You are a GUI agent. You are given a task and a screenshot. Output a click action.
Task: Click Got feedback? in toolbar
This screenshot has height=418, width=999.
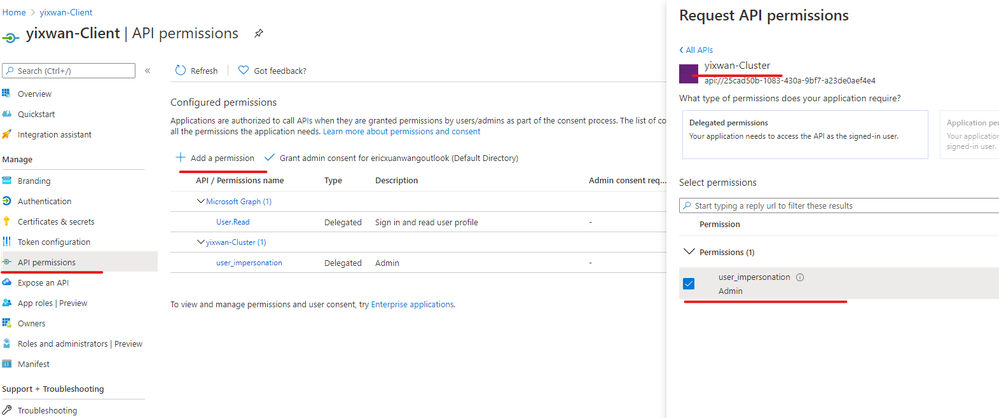[272, 71]
